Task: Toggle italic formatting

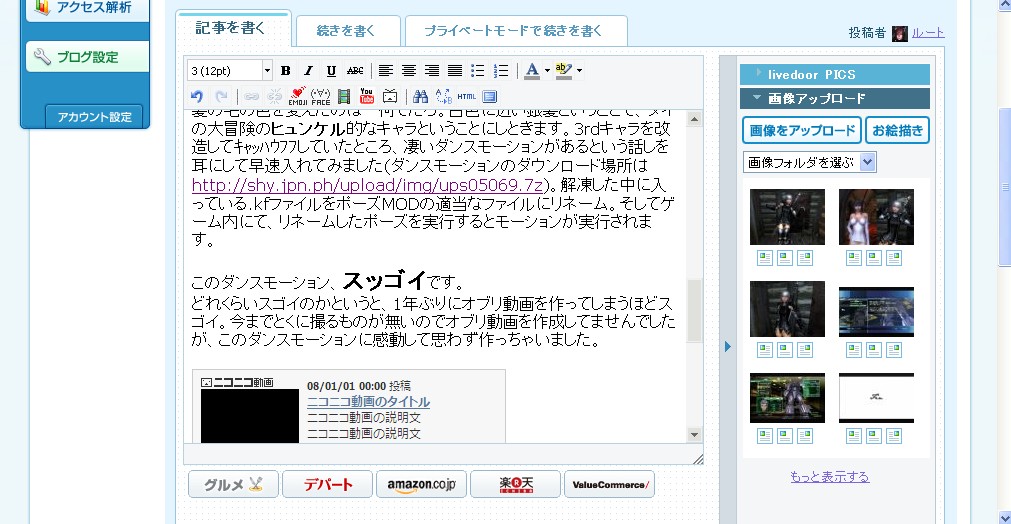Action: click(308, 70)
